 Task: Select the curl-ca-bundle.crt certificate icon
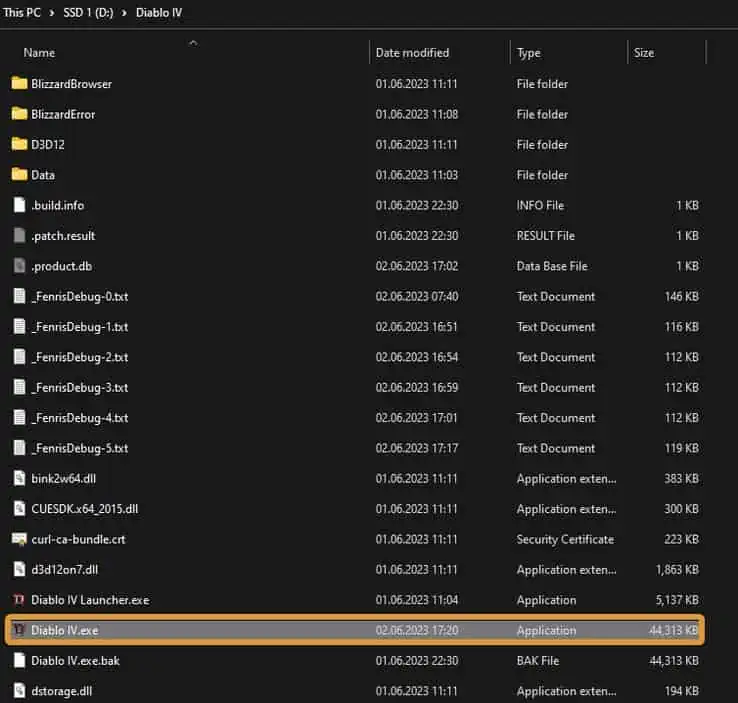point(19,539)
